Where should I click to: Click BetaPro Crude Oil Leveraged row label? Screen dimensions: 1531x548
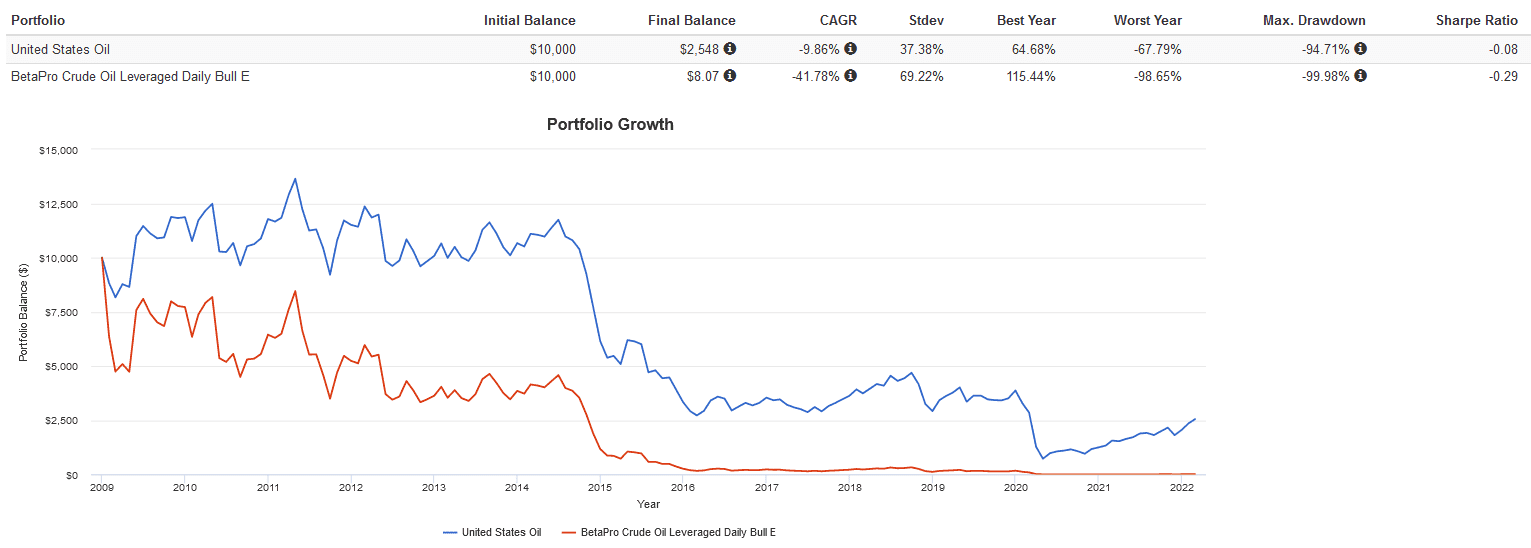[x=129, y=76]
